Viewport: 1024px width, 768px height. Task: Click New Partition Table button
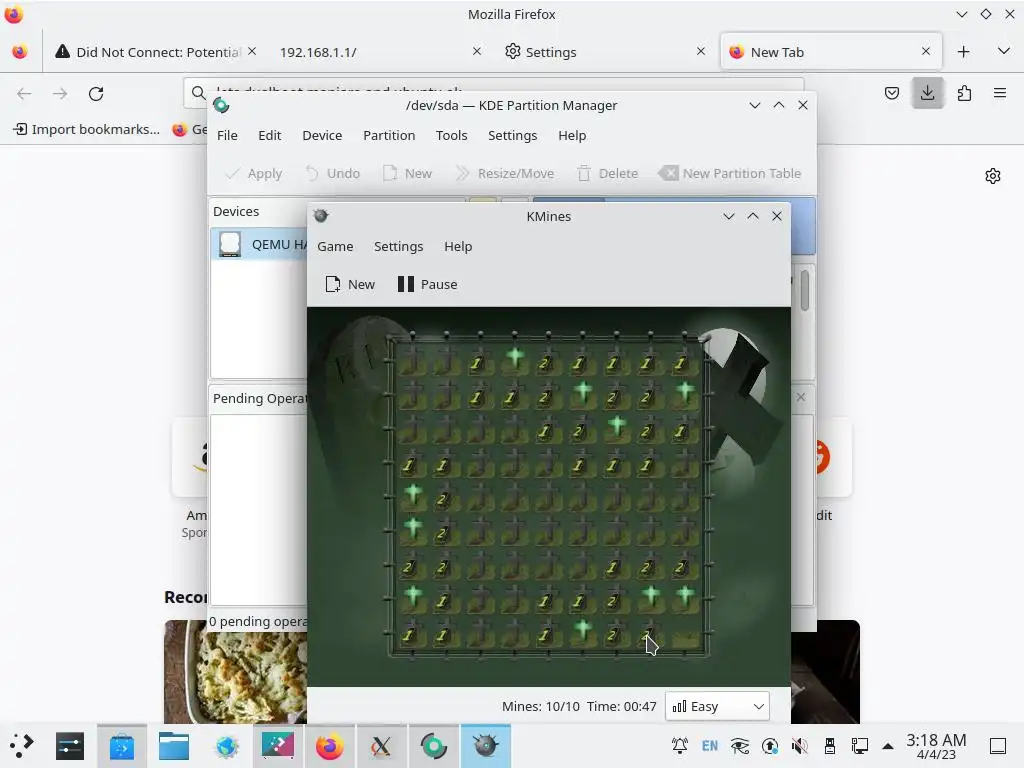[730, 173]
